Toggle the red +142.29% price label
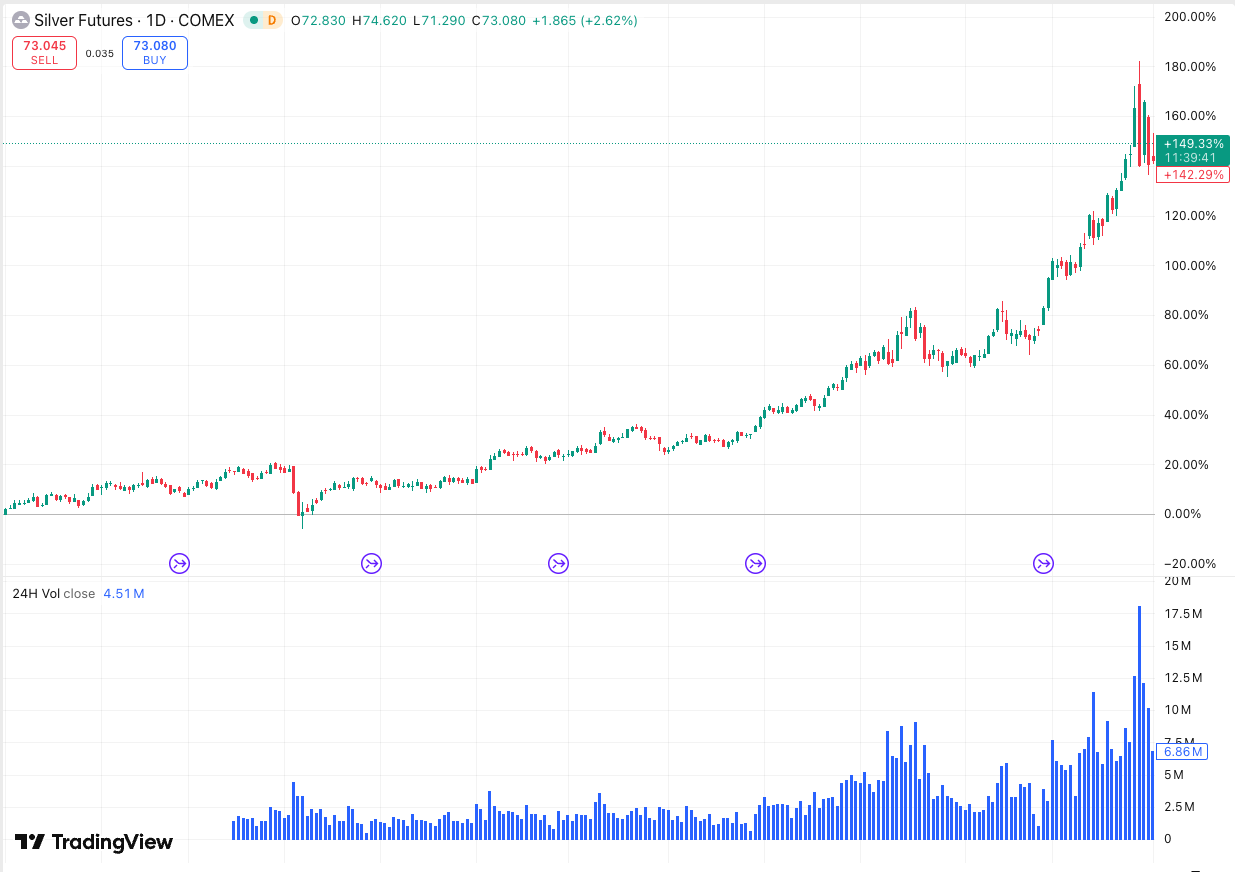 (x=1193, y=174)
